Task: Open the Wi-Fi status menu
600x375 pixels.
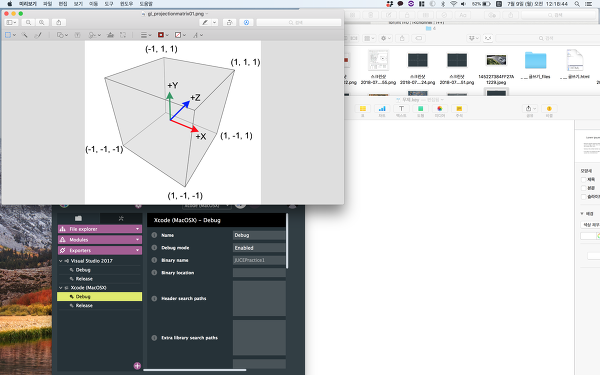Action: click(453, 4)
